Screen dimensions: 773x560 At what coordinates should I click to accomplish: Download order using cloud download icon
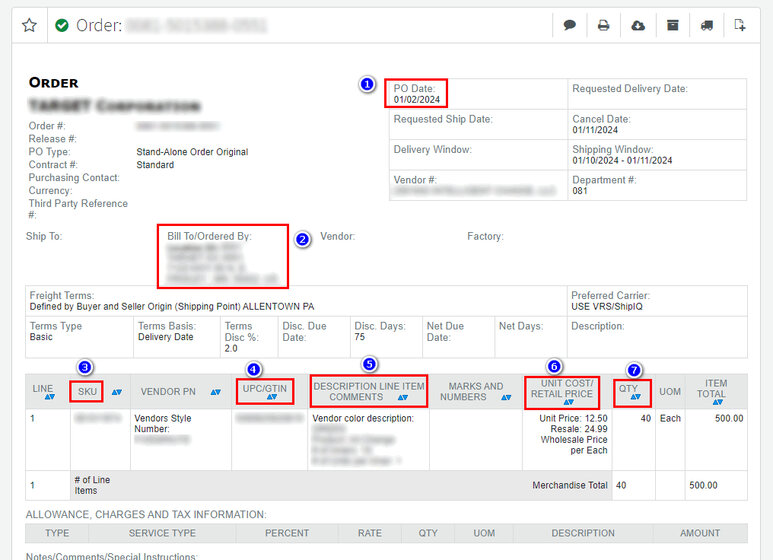638,25
